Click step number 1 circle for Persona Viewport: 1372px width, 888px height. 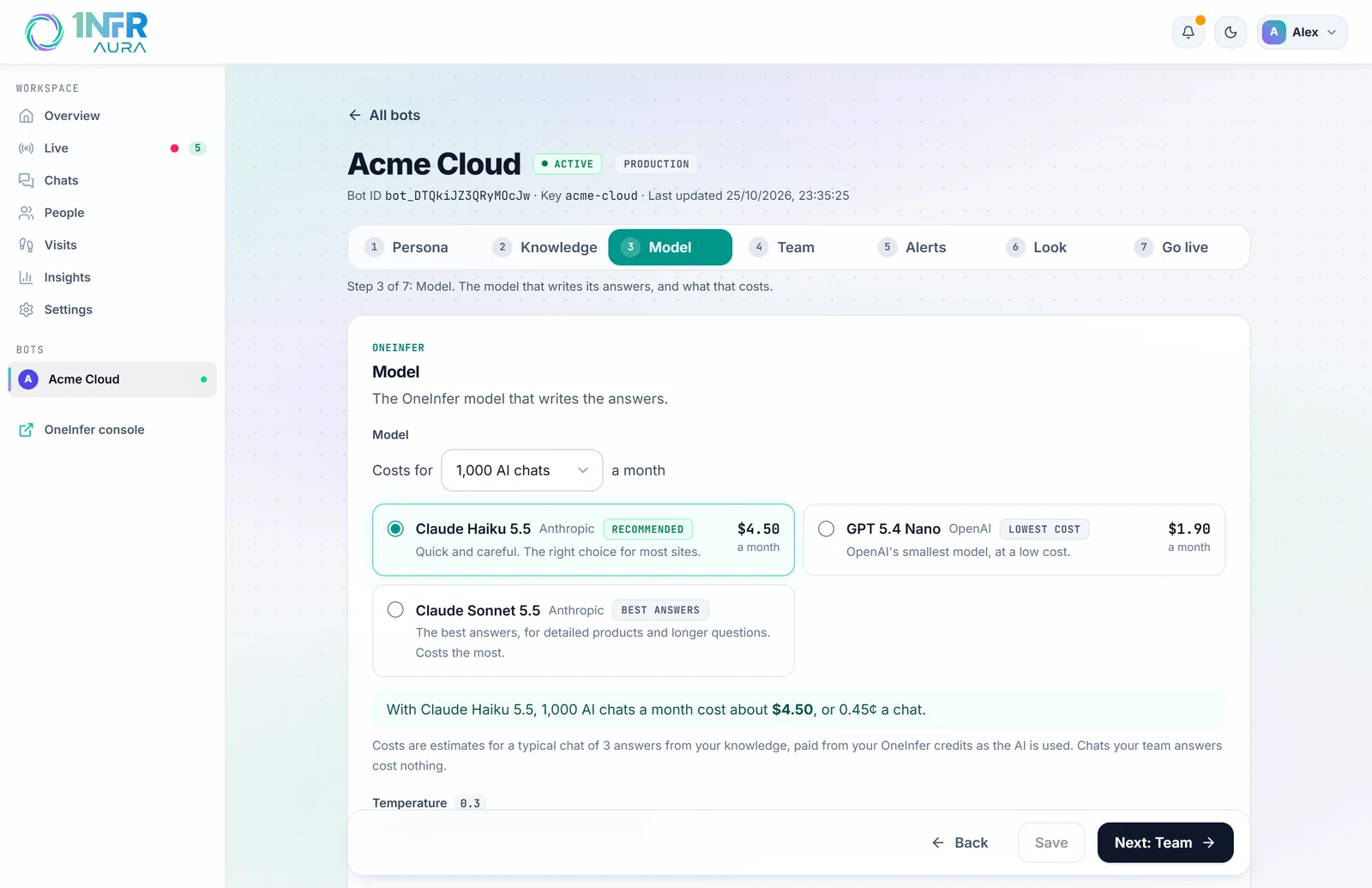[x=374, y=247]
